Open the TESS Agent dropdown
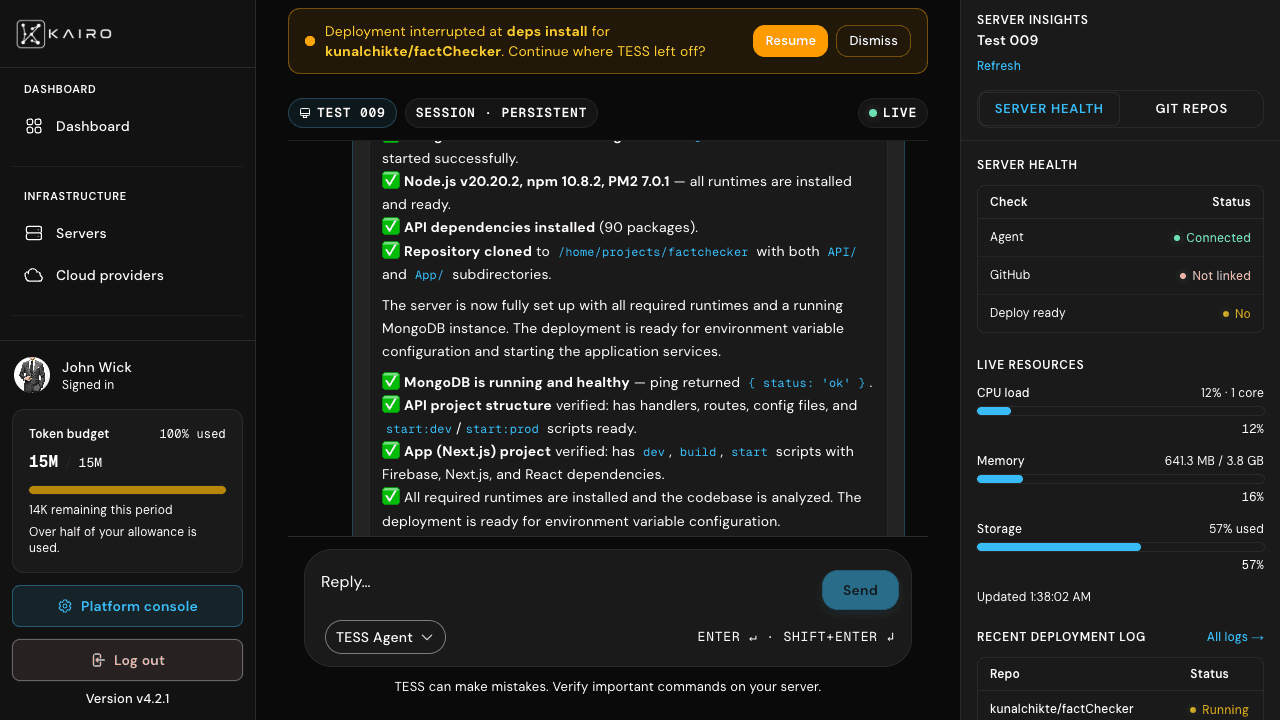 (x=385, y=637)
